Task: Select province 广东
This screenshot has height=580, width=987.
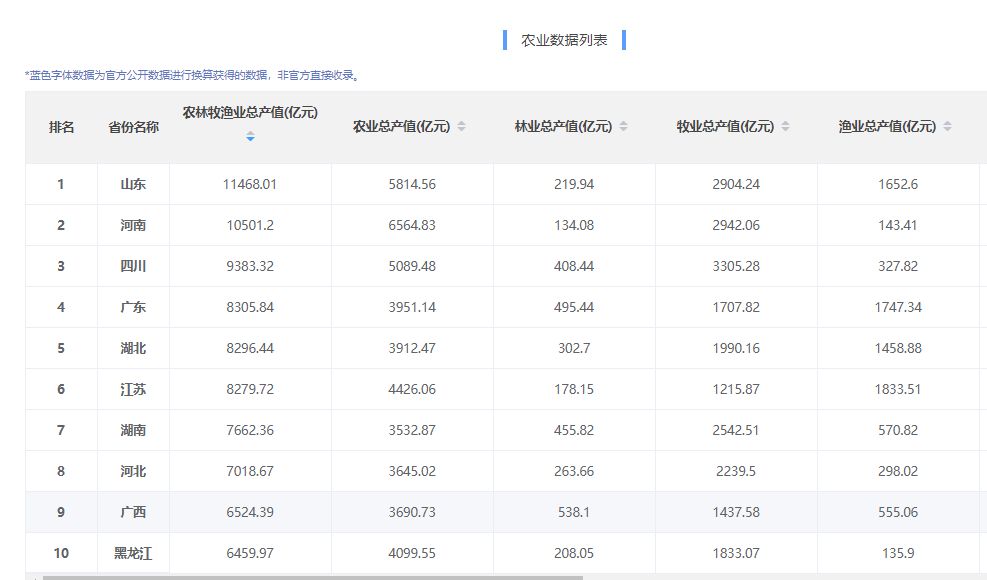Action: coord(133,307)
